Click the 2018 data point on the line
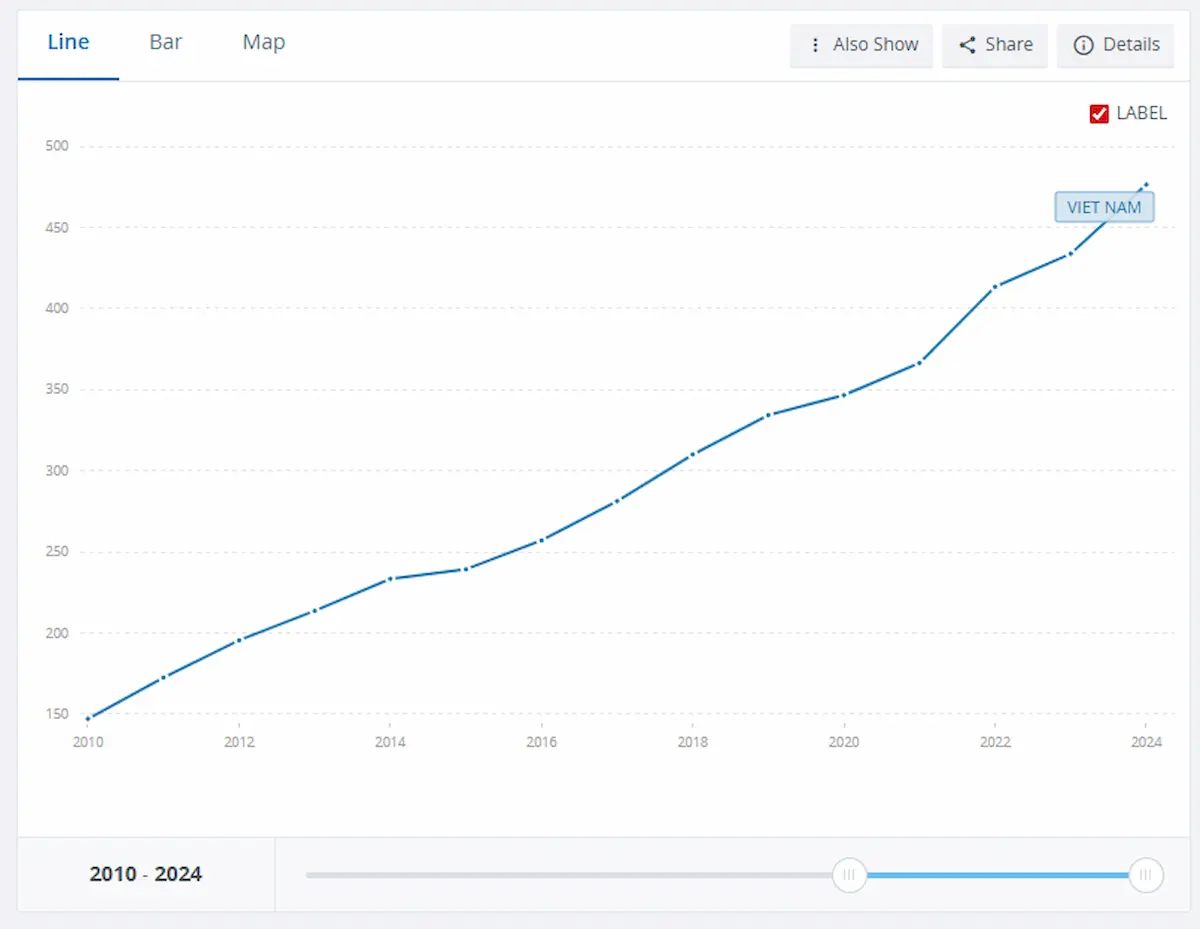Image resolution: width=1200 pixels, height=929 pixels. click(692, 454)
